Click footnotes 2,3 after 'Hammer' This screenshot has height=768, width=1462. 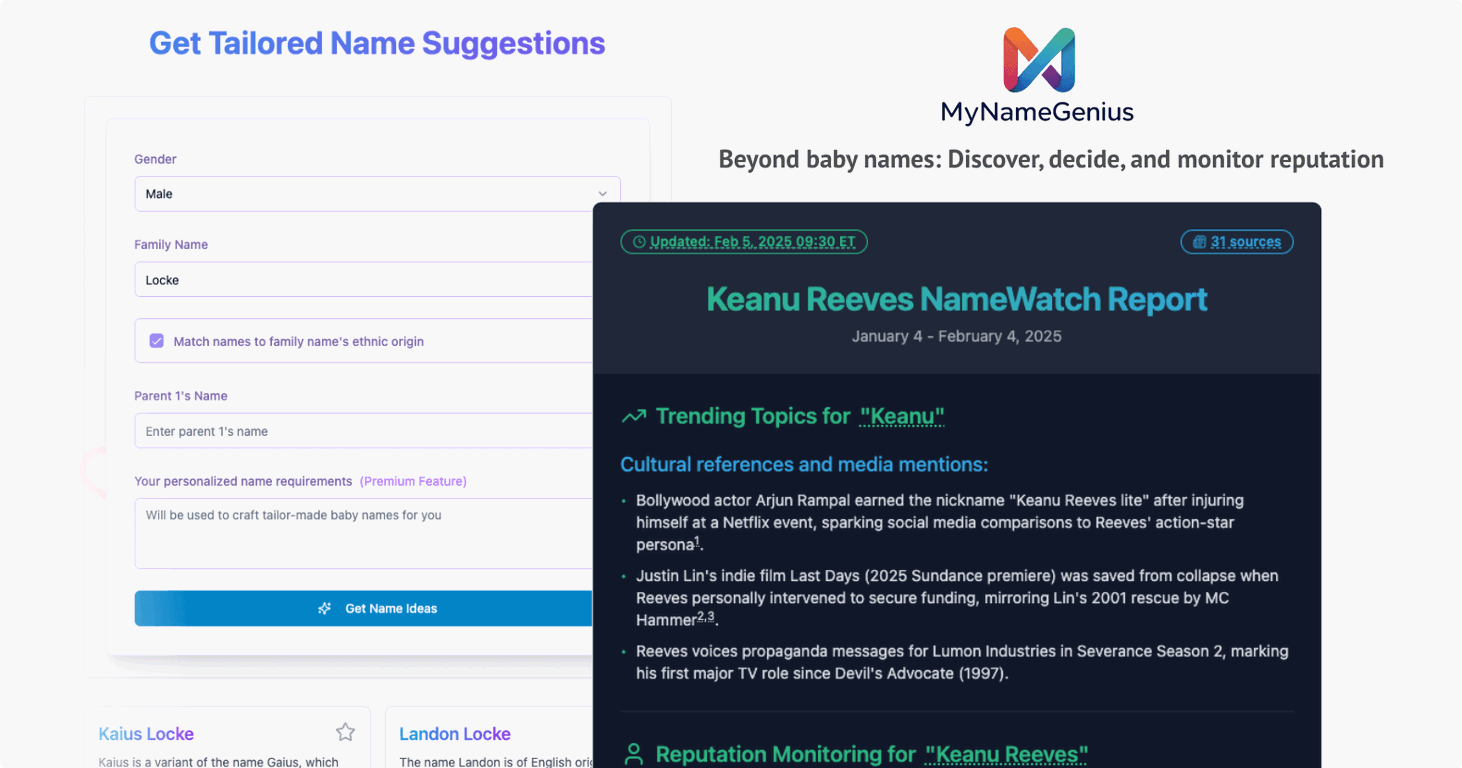pyautogui.click(x=707, y=616)
